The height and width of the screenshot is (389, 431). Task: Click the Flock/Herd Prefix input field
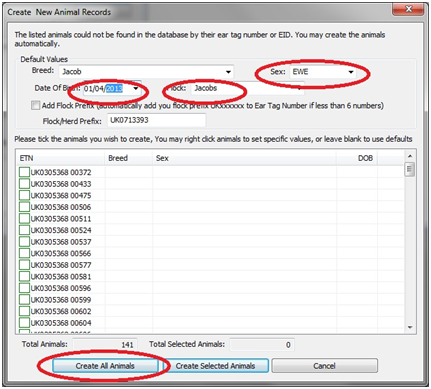point(156,120)
